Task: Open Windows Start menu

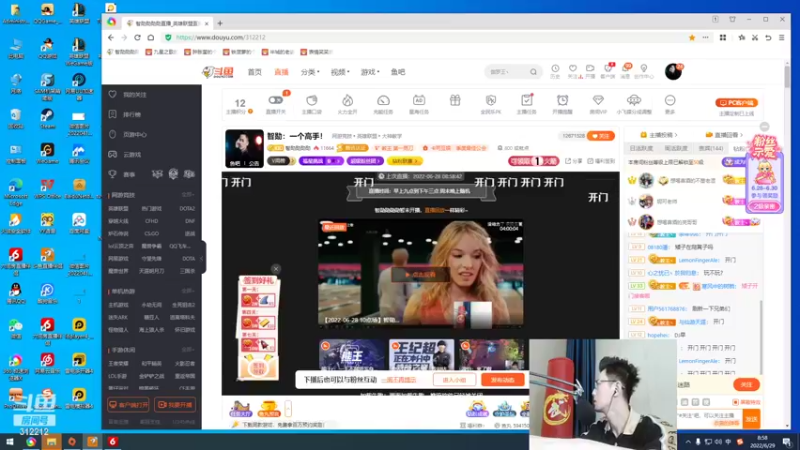Action: click(9, 441)
